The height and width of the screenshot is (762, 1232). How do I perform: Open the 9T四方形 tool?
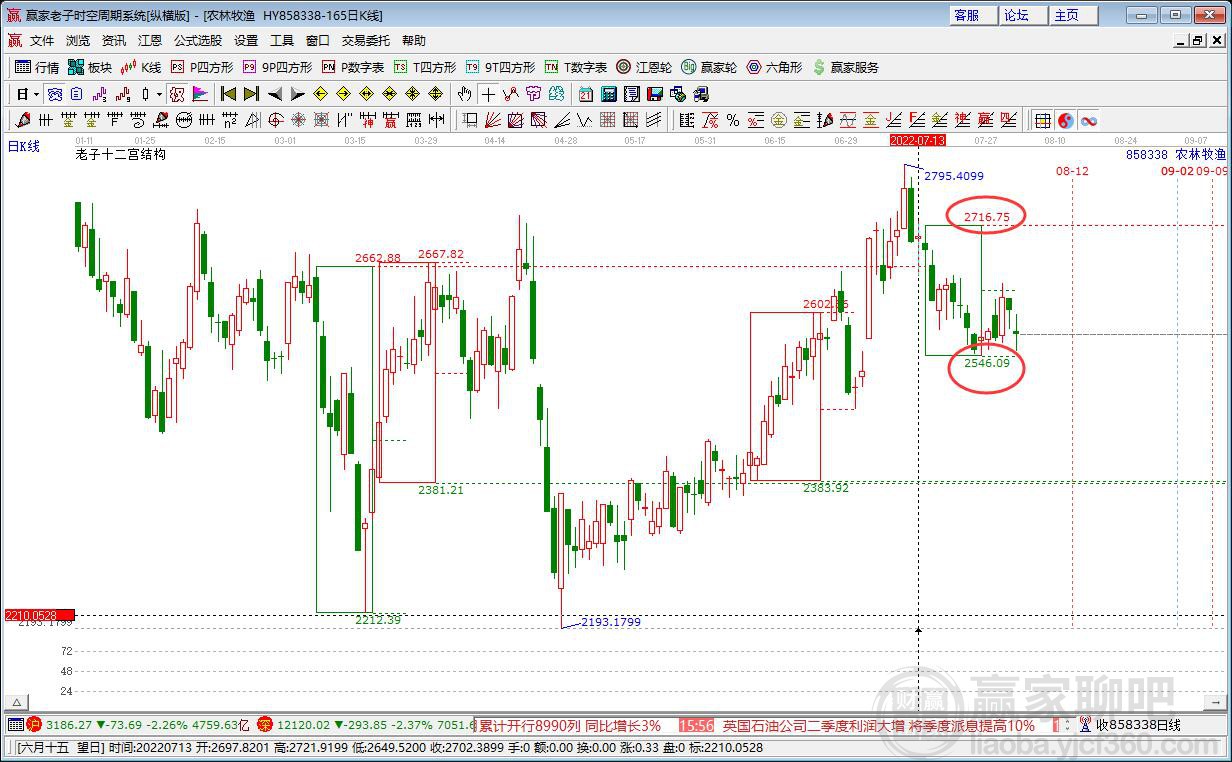pos(501,67)
